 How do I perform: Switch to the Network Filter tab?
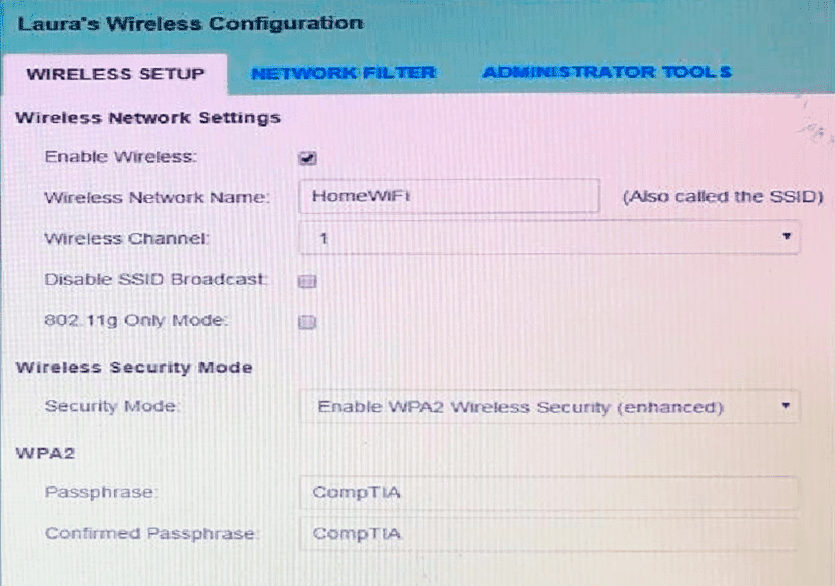pyautogui.click(x=343, y=73)
